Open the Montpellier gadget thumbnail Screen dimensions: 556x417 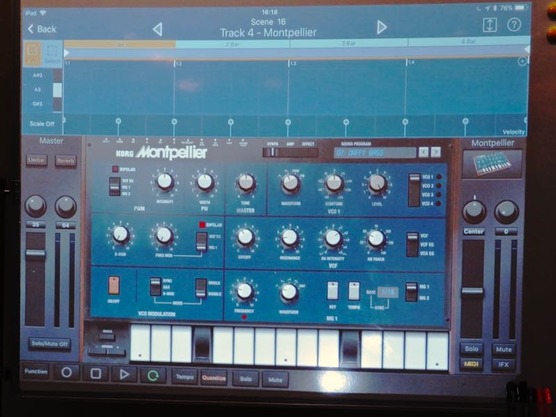pos(492,163)
